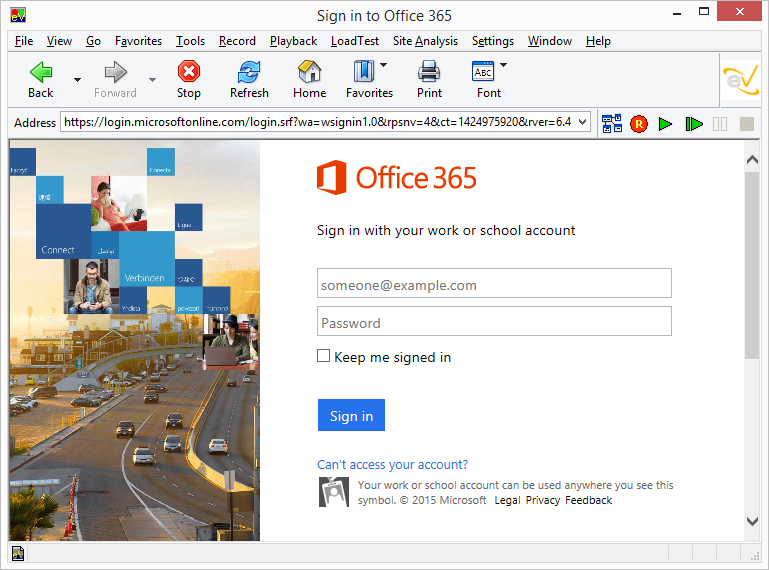Click the Office 365 logo

(396, 178)
